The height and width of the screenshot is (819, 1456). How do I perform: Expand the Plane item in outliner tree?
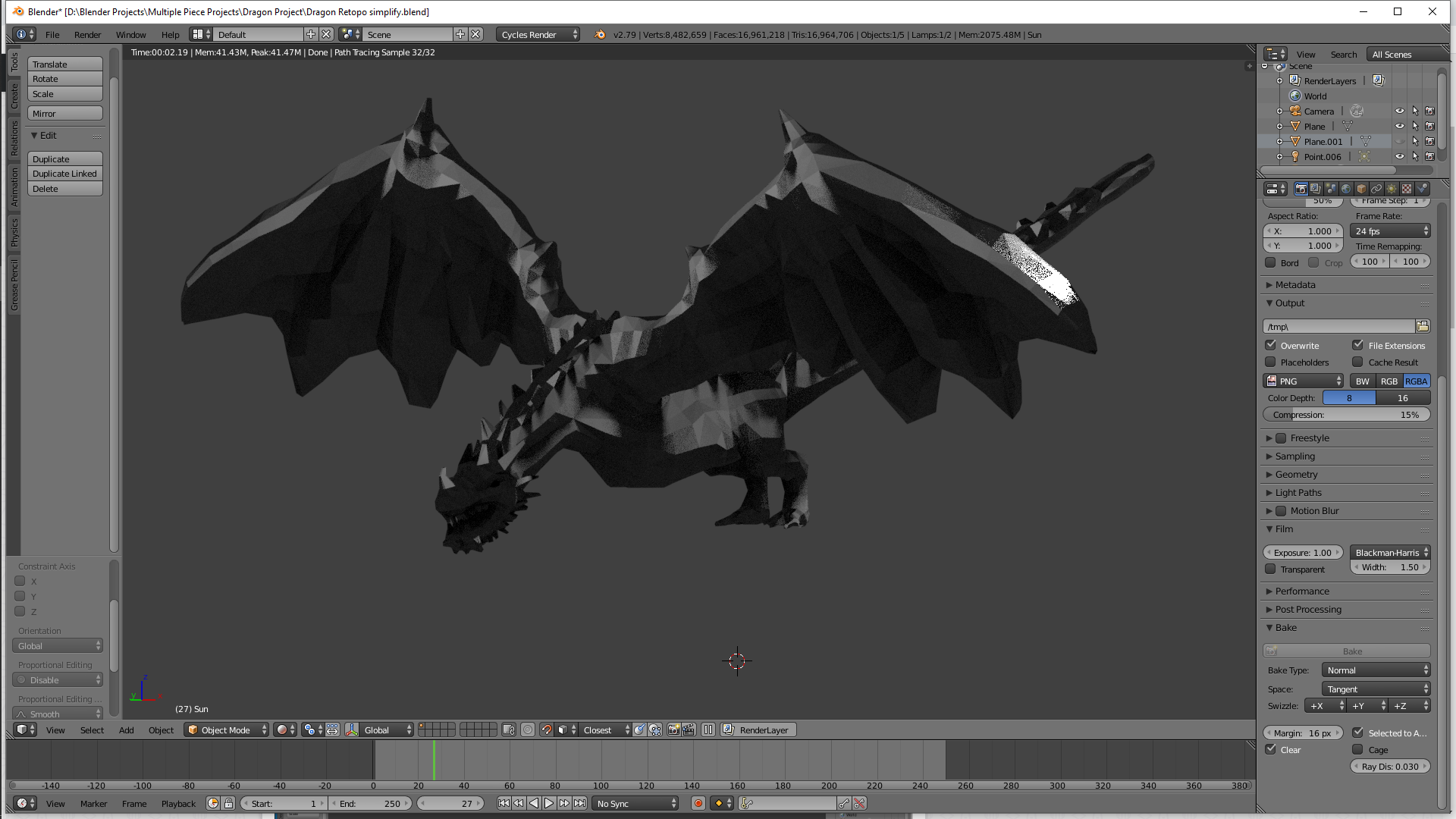pyautogui.click(x=1280, y=126)
